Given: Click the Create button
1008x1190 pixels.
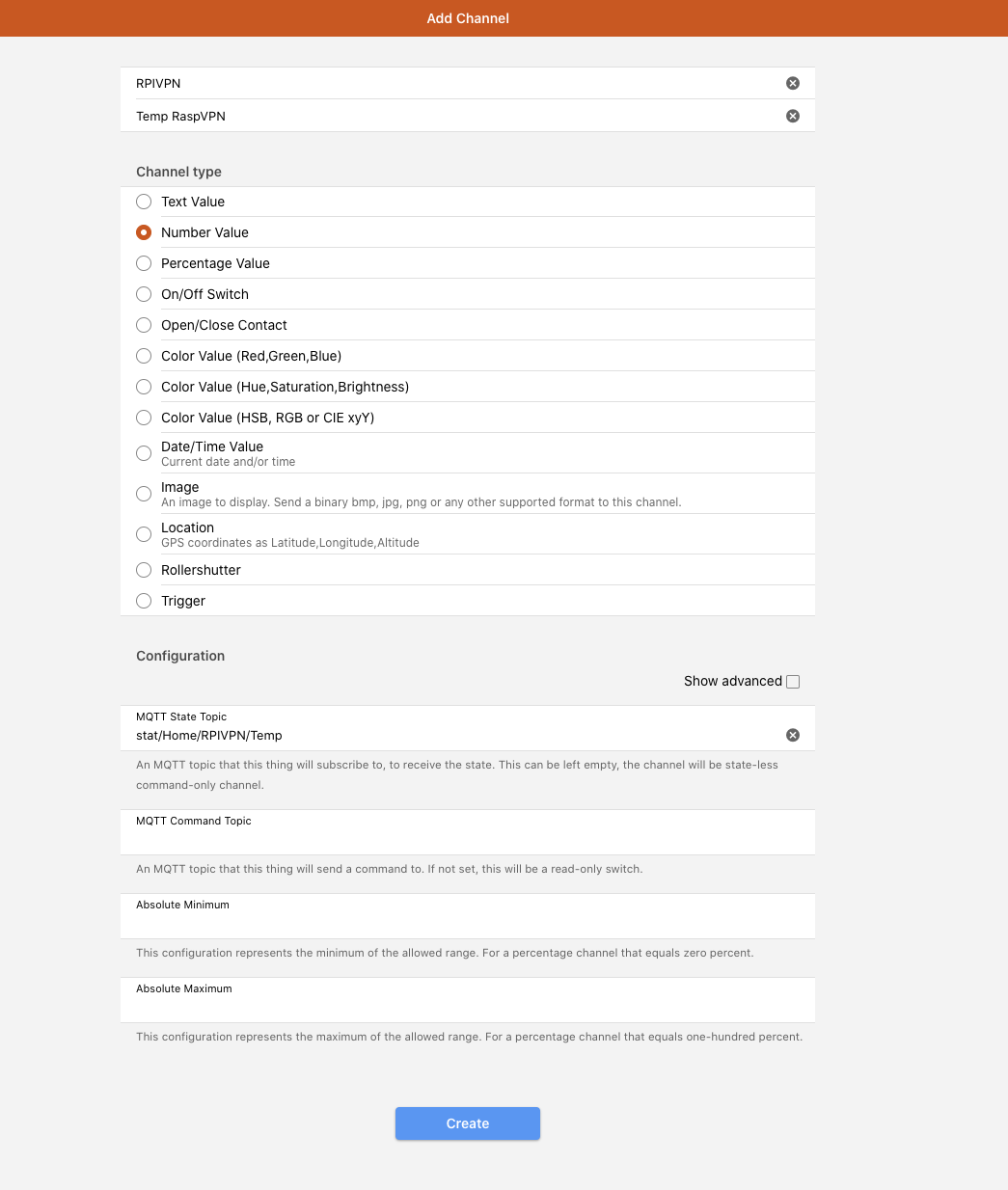Looking at the screenshot, I should click(468, 1123).
